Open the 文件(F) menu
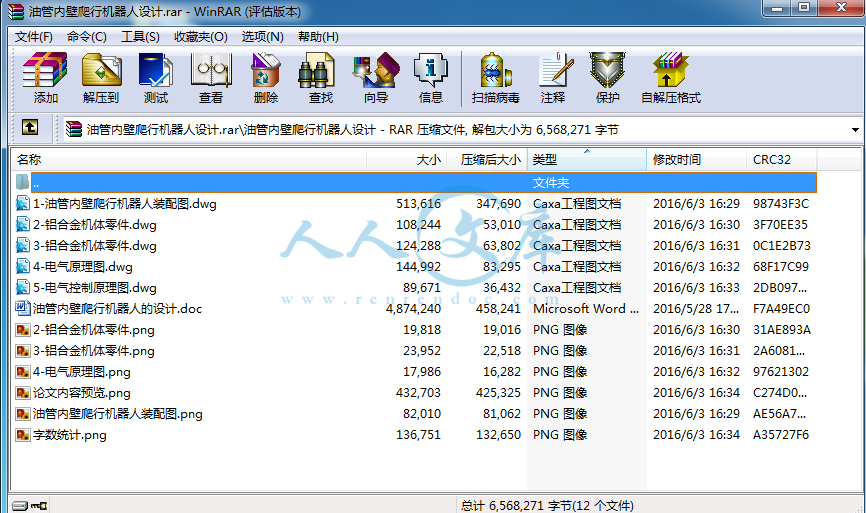Screen dimensions: 866x513 click(33, 37)
